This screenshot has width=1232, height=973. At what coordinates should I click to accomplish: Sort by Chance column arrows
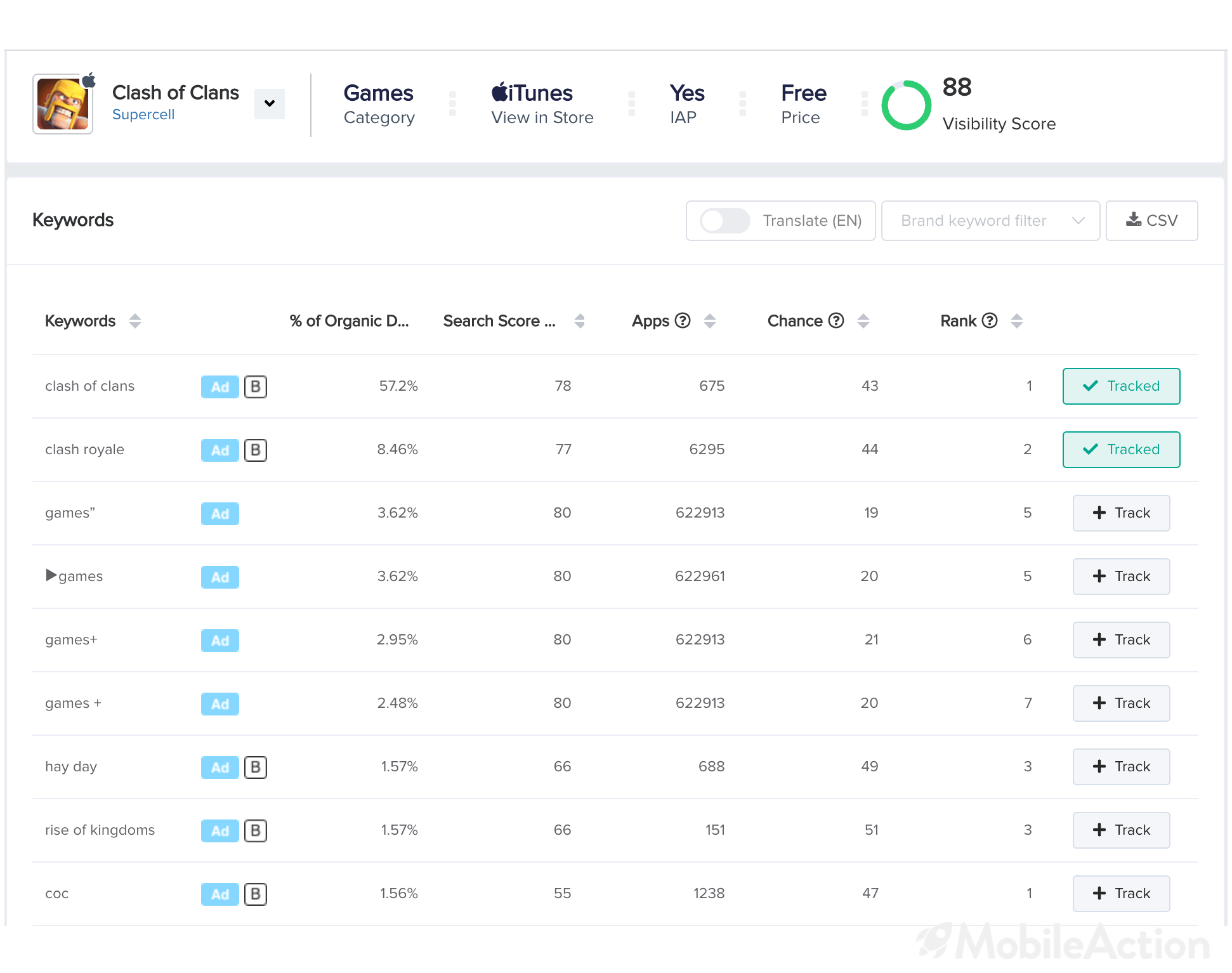click(863, 321)
